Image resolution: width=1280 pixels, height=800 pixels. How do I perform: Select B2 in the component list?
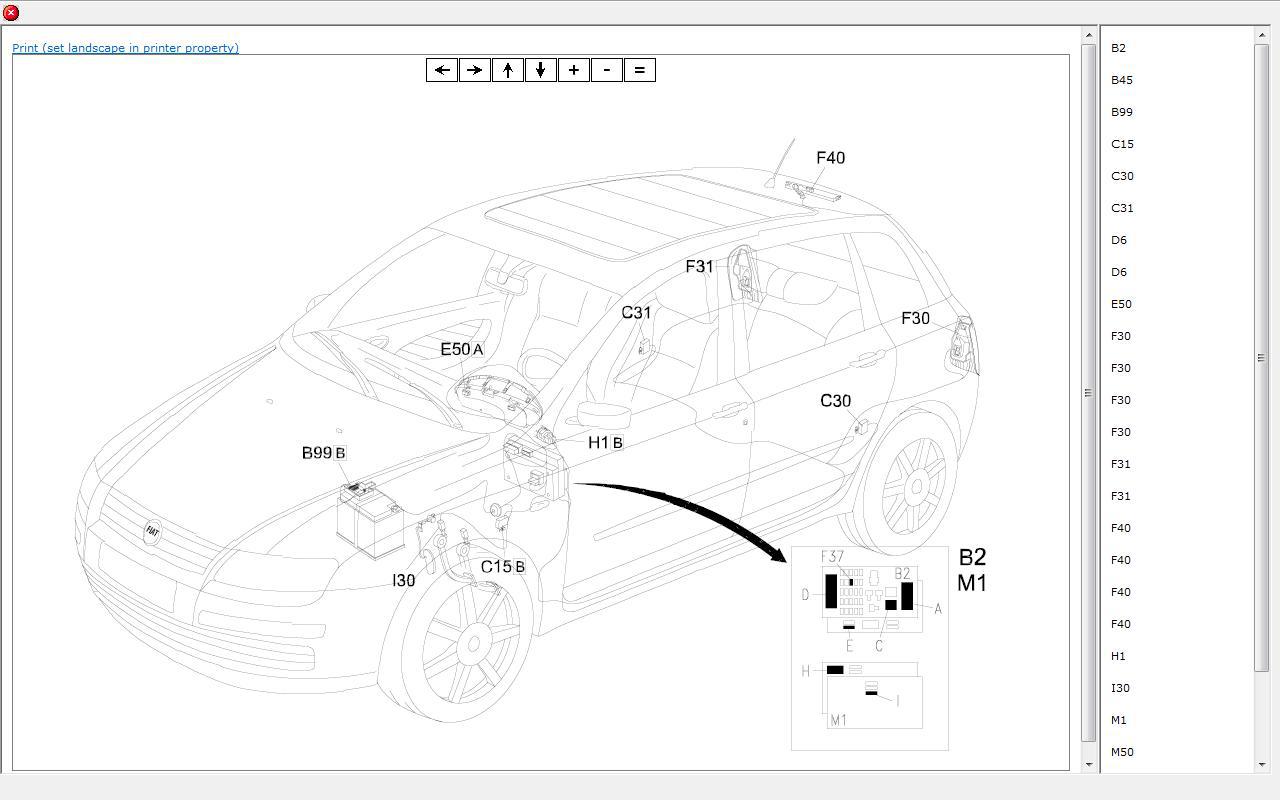pos(1118,48)
